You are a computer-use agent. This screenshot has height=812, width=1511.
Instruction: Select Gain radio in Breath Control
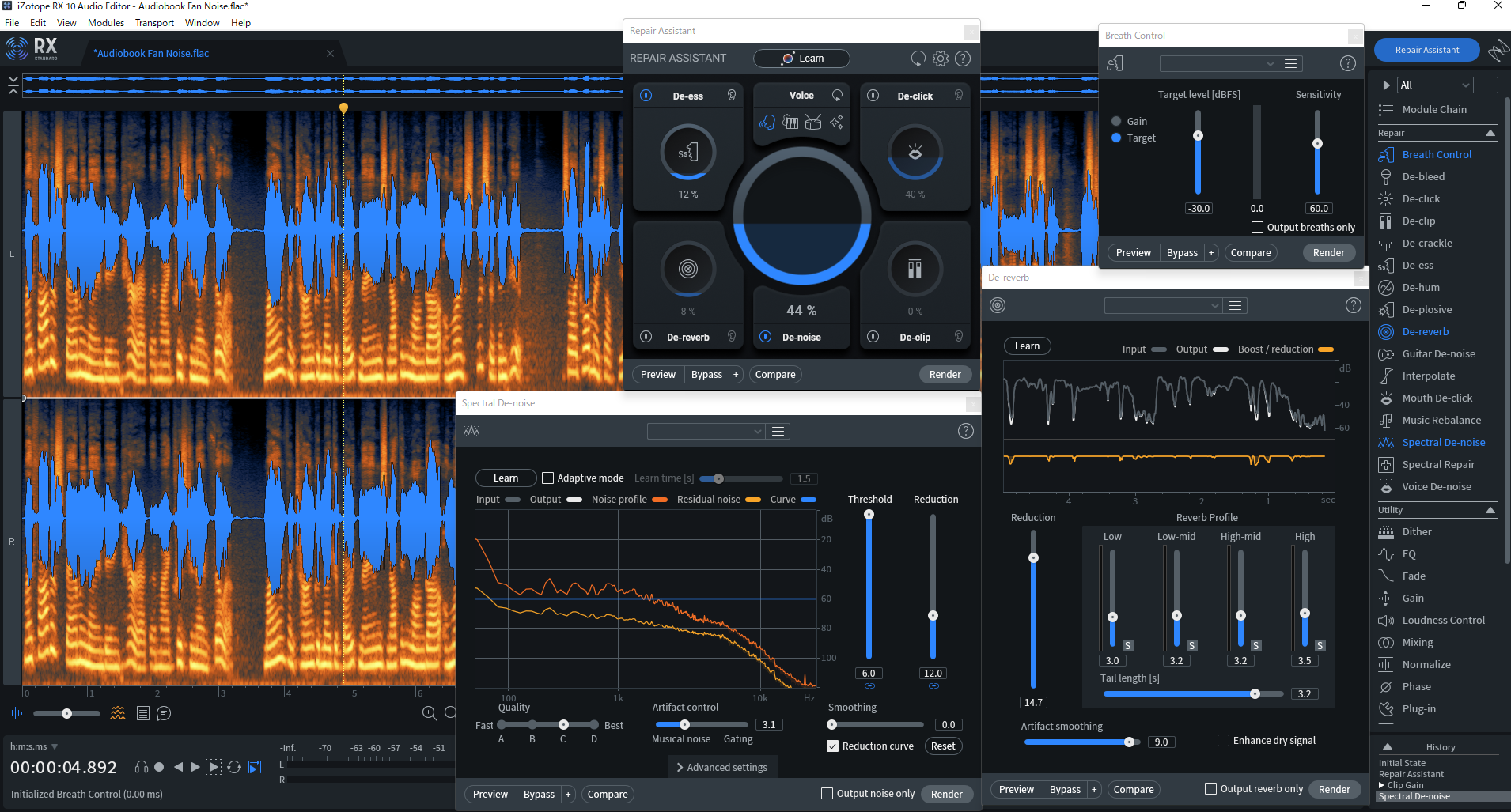point(1116,121)
